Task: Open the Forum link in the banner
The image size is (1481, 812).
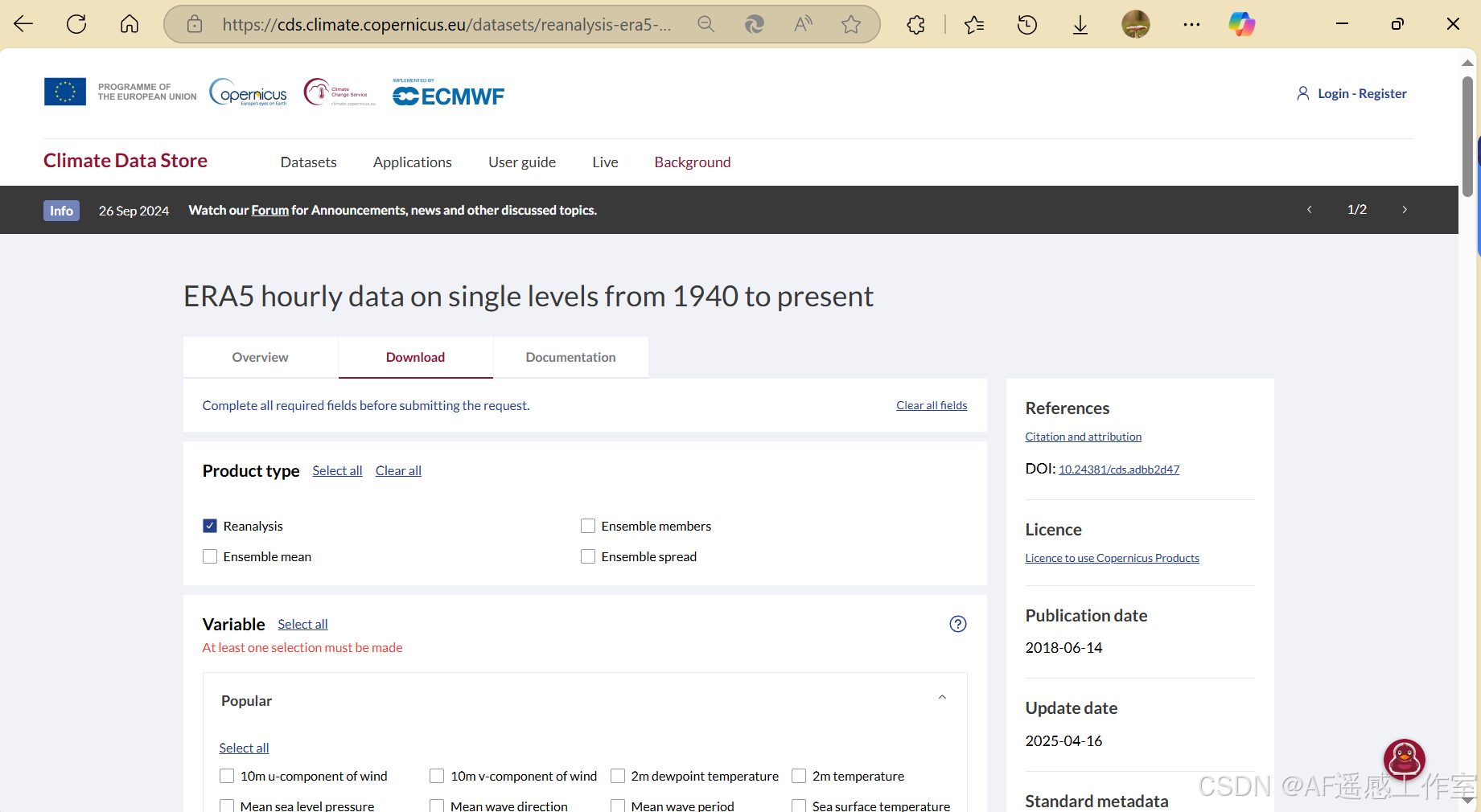Action: [x=269, y=210]
